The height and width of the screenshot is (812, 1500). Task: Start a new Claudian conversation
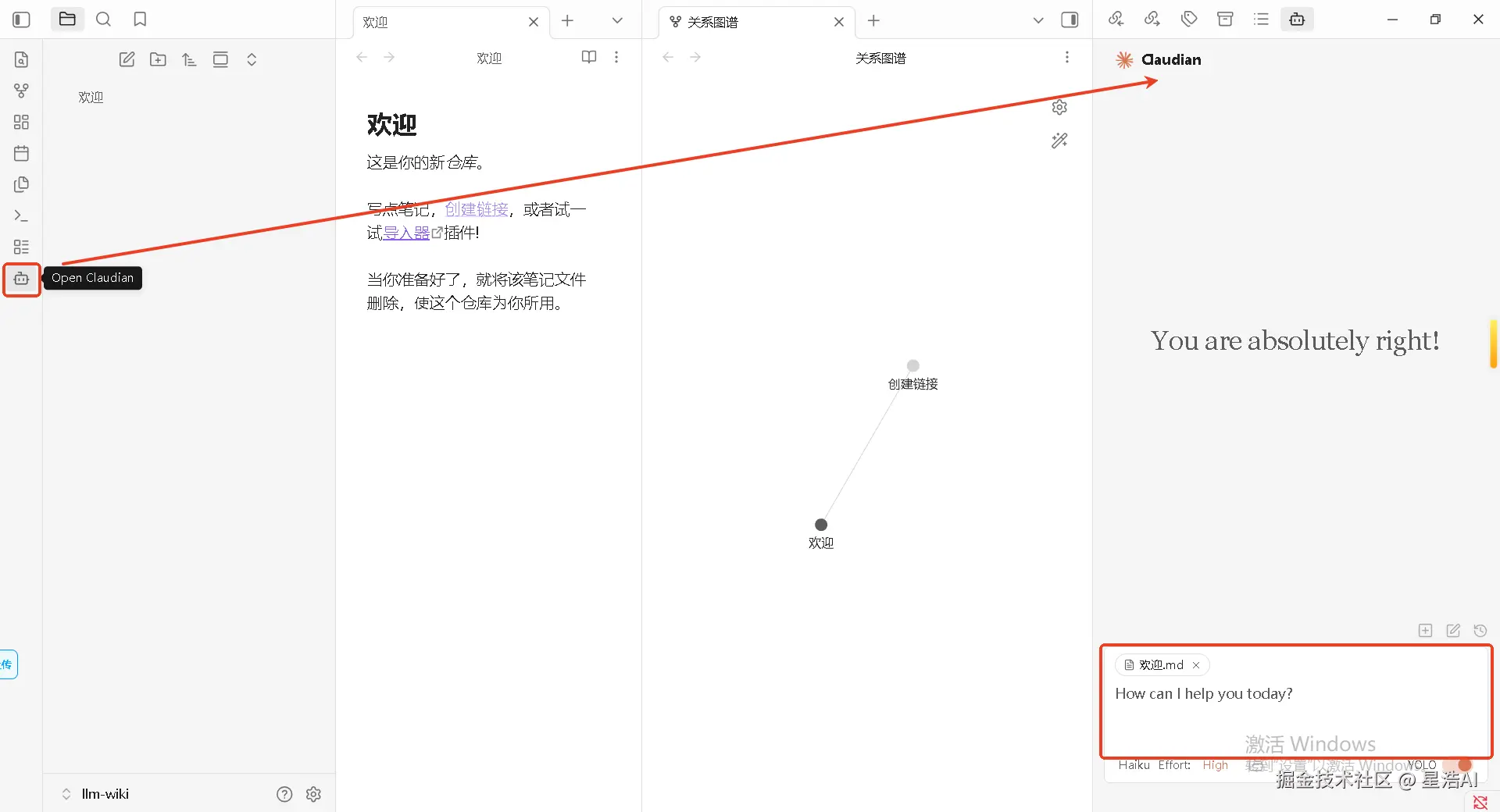(x=1453, y=631)
